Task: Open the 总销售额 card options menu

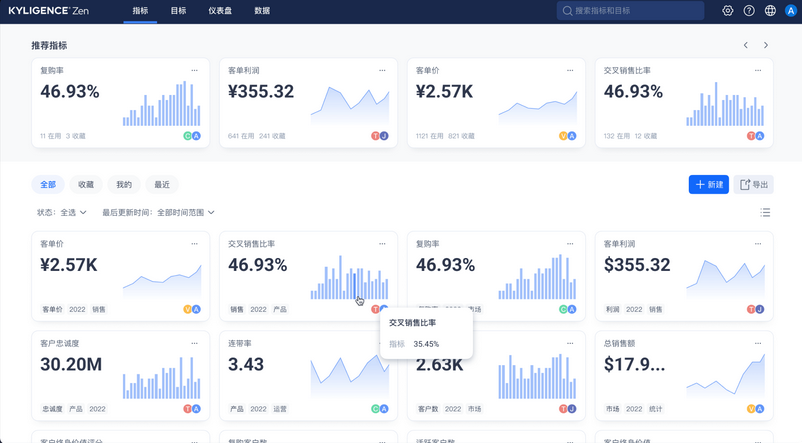Action: tap(757, 344)
